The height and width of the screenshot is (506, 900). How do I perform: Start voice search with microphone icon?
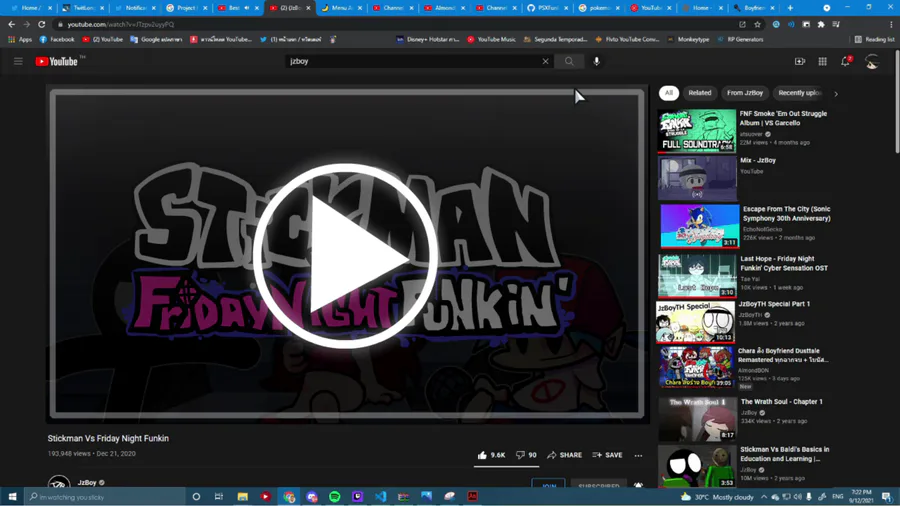[x=596, y=61]
